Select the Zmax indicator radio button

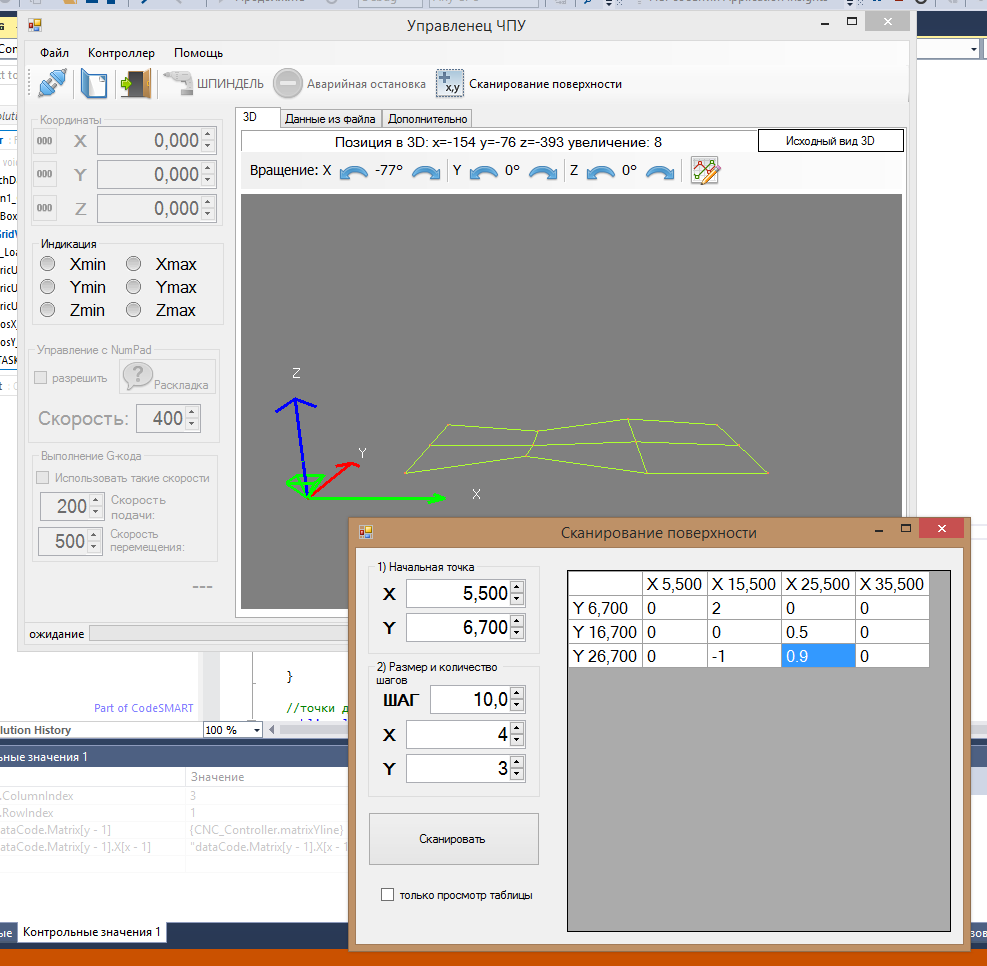click(133, 310)
